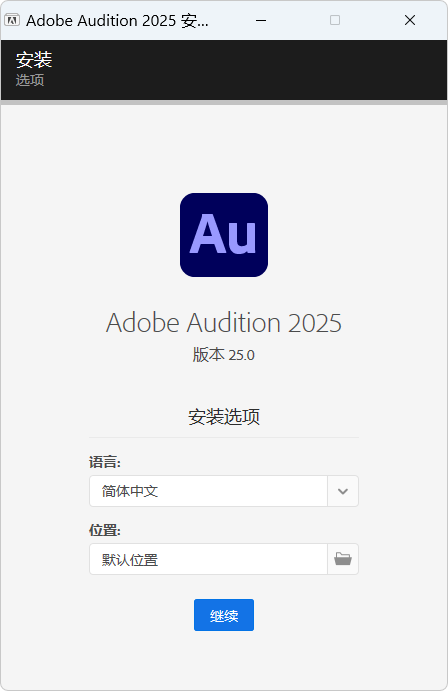Expand the language dropdown chevron
The width and height of the screenshot is (448, 691).
[x=343, y=491]
